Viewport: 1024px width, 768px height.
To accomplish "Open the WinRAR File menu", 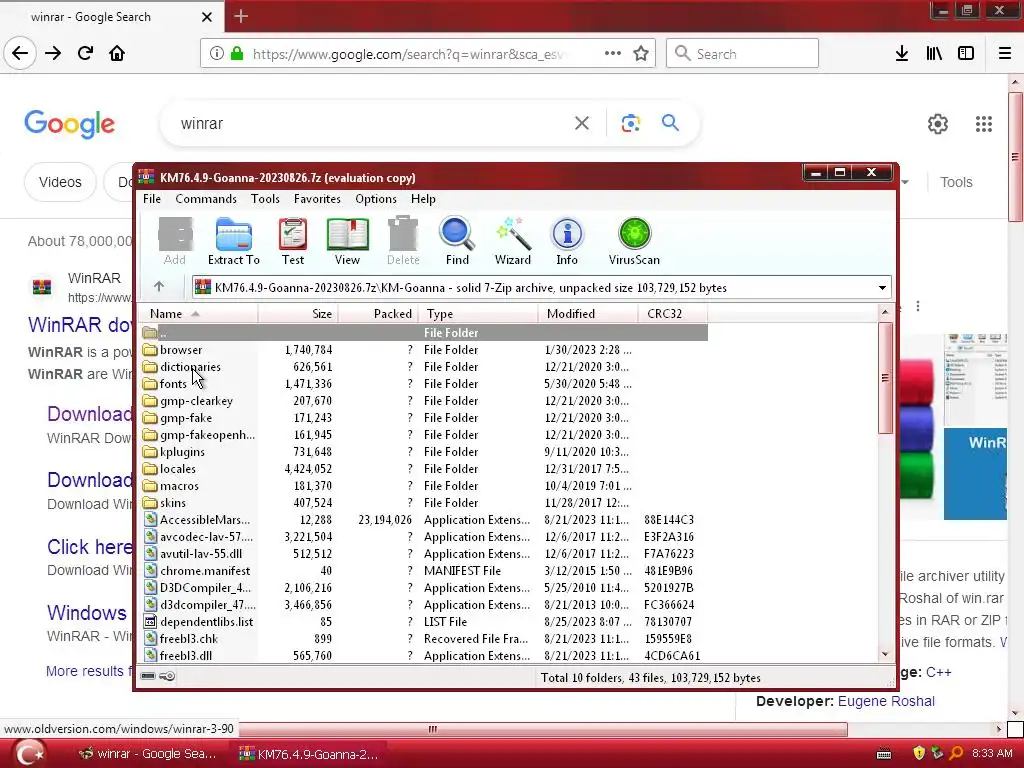I will [152, 199].
